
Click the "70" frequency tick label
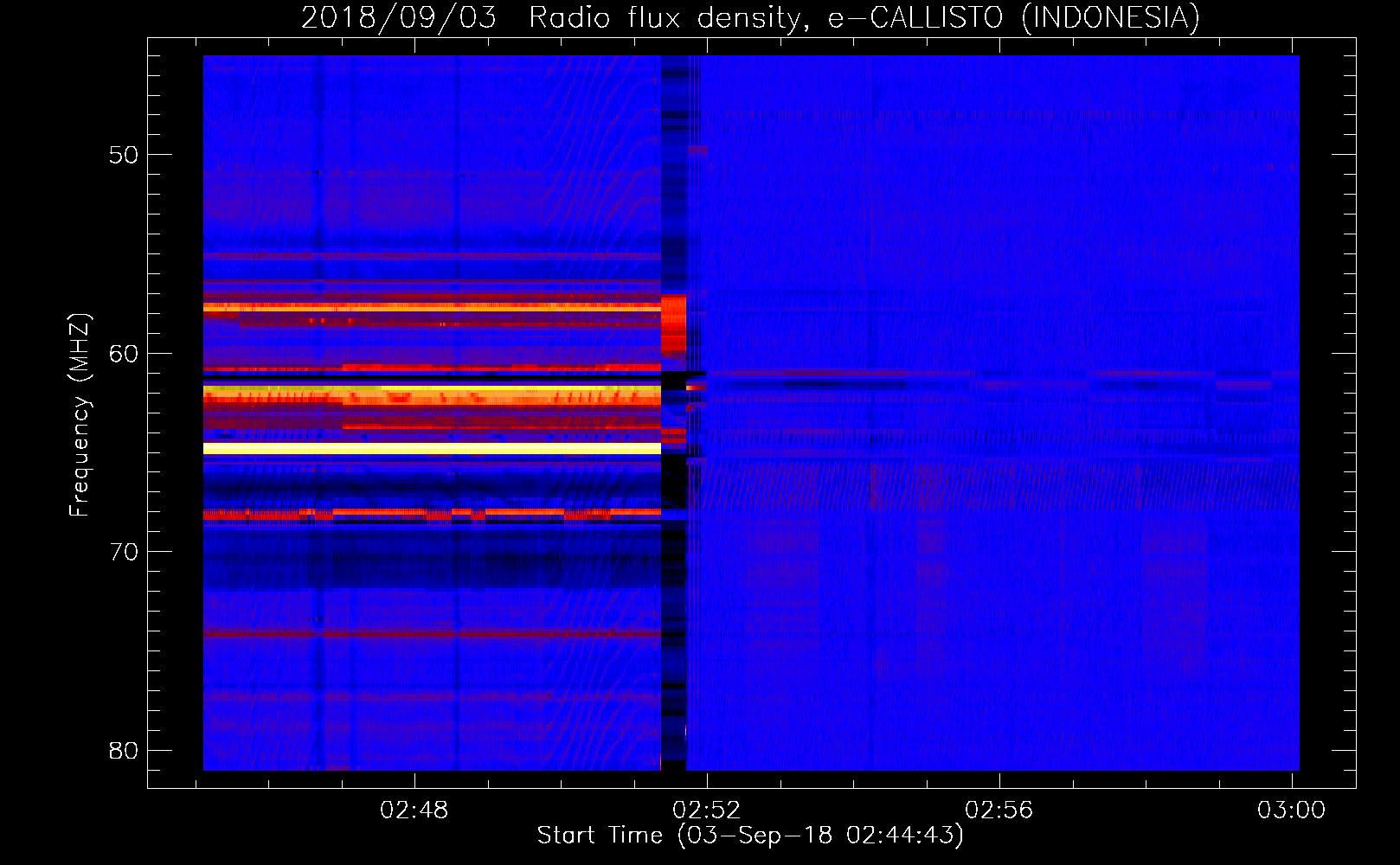[123, 552]
